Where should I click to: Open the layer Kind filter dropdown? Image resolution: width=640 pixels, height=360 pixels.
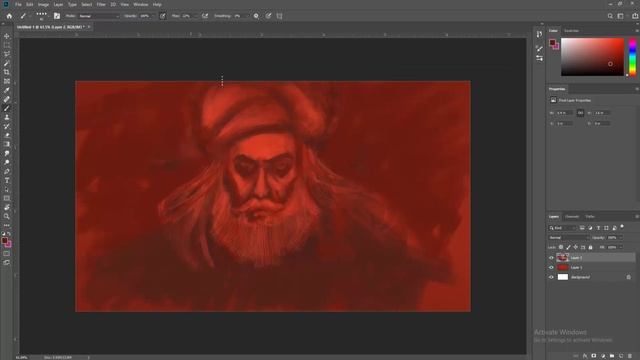pos(562,228)
